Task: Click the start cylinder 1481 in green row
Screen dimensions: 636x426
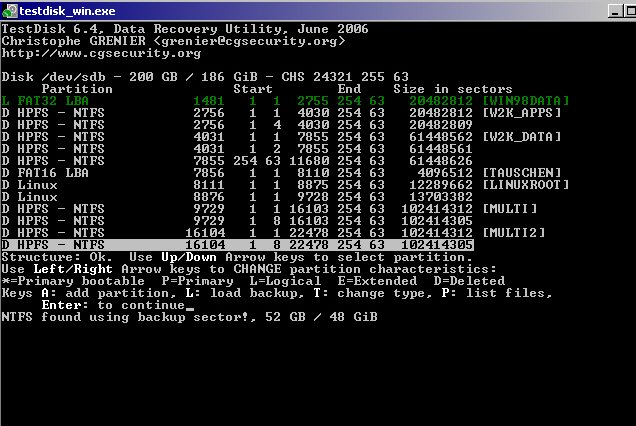Action: tap(208, 101)
